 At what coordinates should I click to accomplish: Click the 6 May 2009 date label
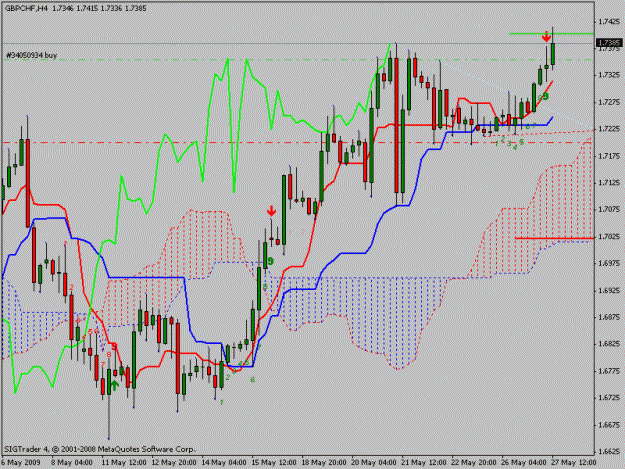click(21, 462)
